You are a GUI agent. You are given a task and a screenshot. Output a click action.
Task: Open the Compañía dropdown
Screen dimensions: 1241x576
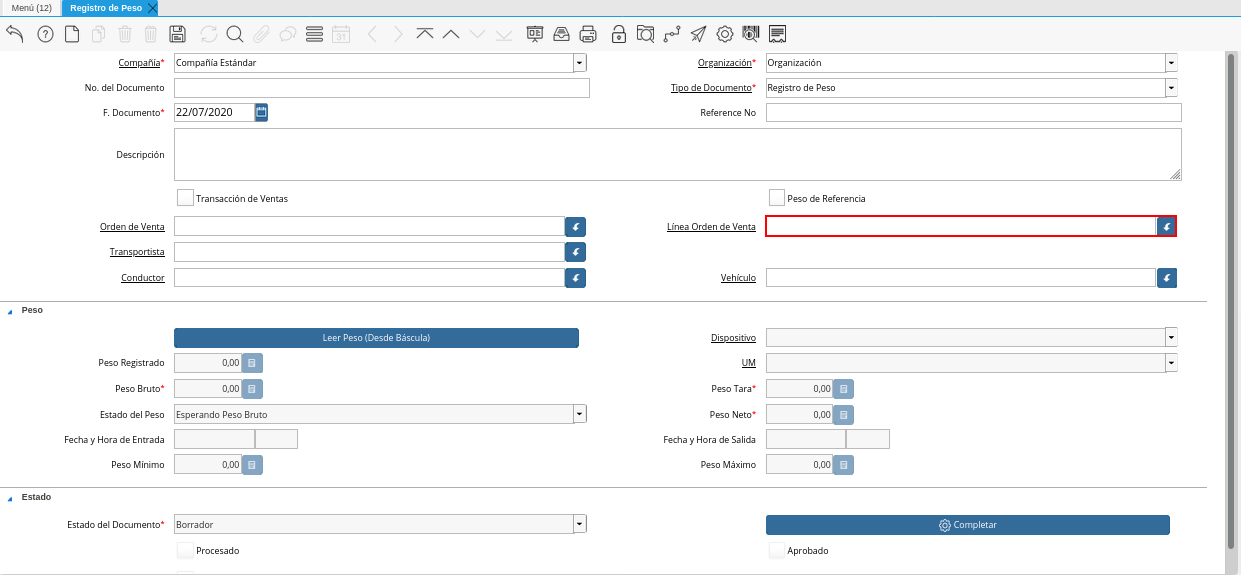(580, 63)
